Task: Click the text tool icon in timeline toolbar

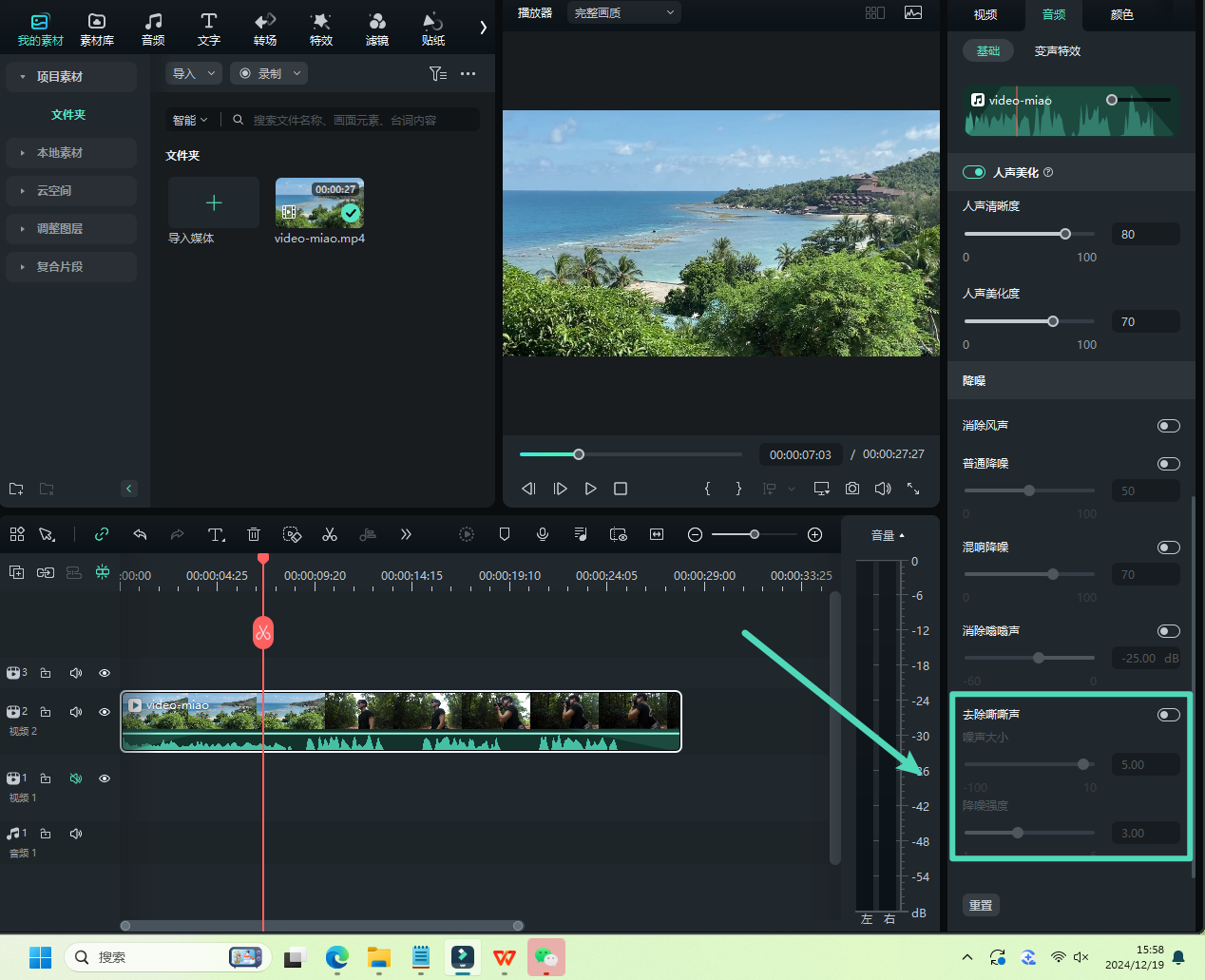Action: pos(216,534)
